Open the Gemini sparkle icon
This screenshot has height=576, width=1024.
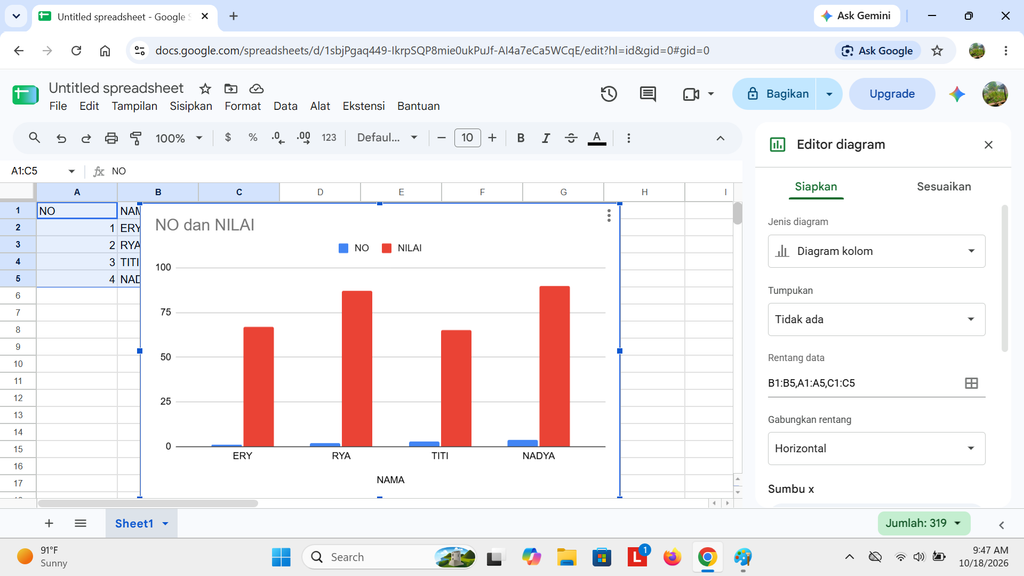957,94
